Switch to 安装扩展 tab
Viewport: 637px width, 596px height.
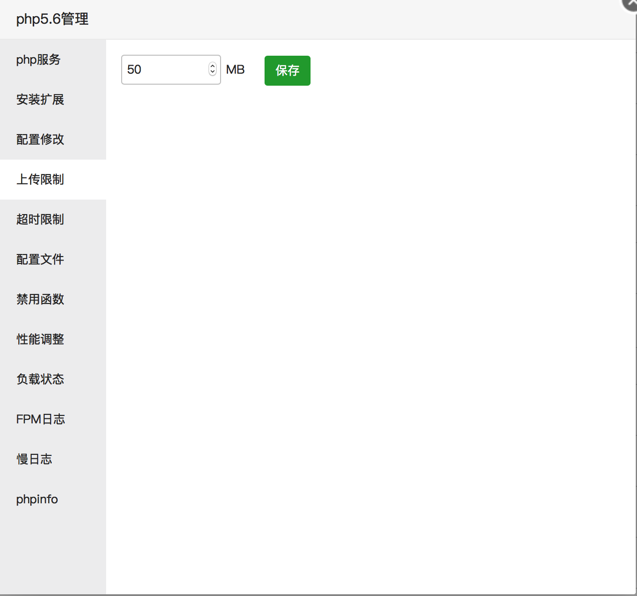coord(53,100)
